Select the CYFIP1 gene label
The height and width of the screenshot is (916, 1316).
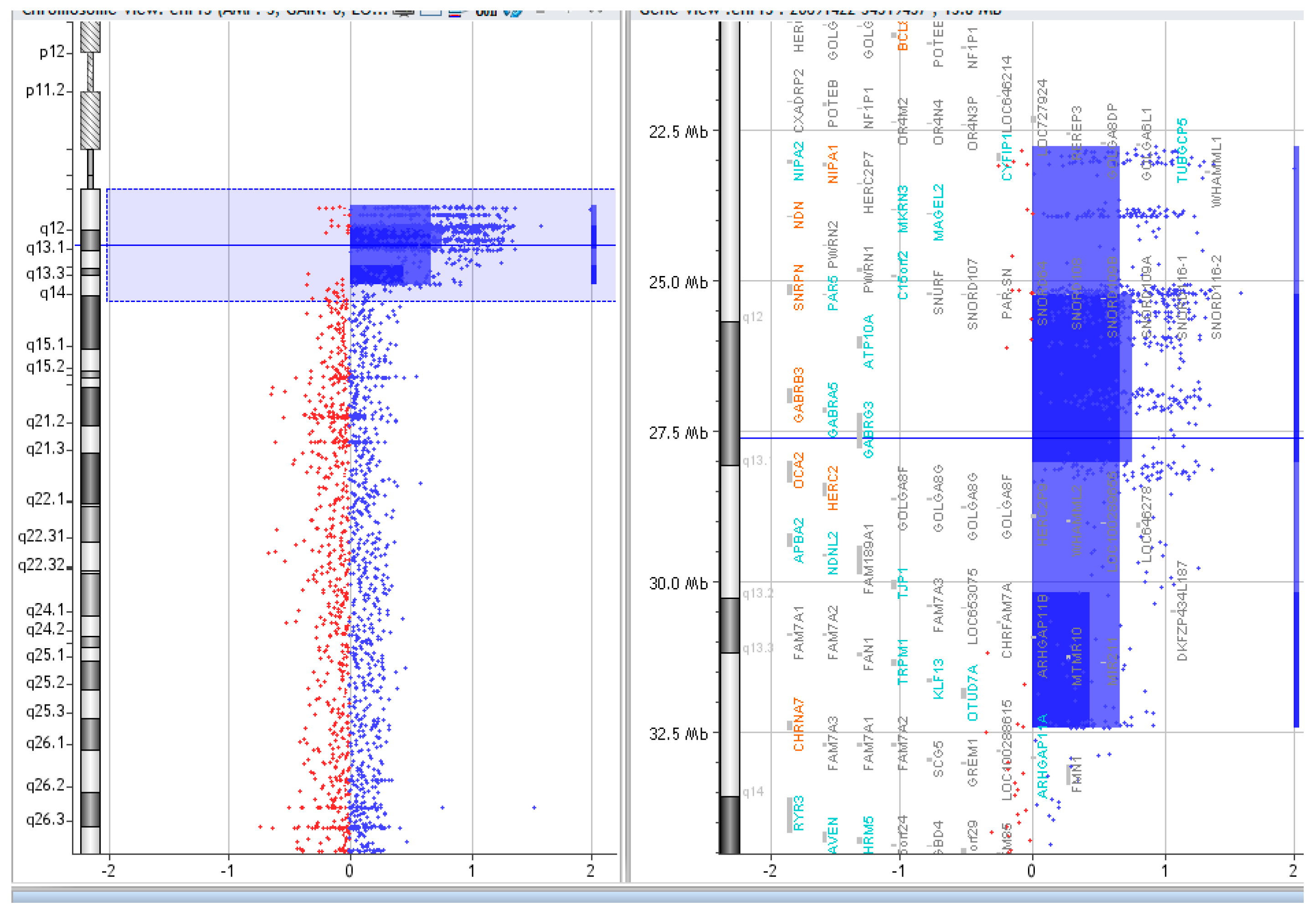tap(1007, 157)
